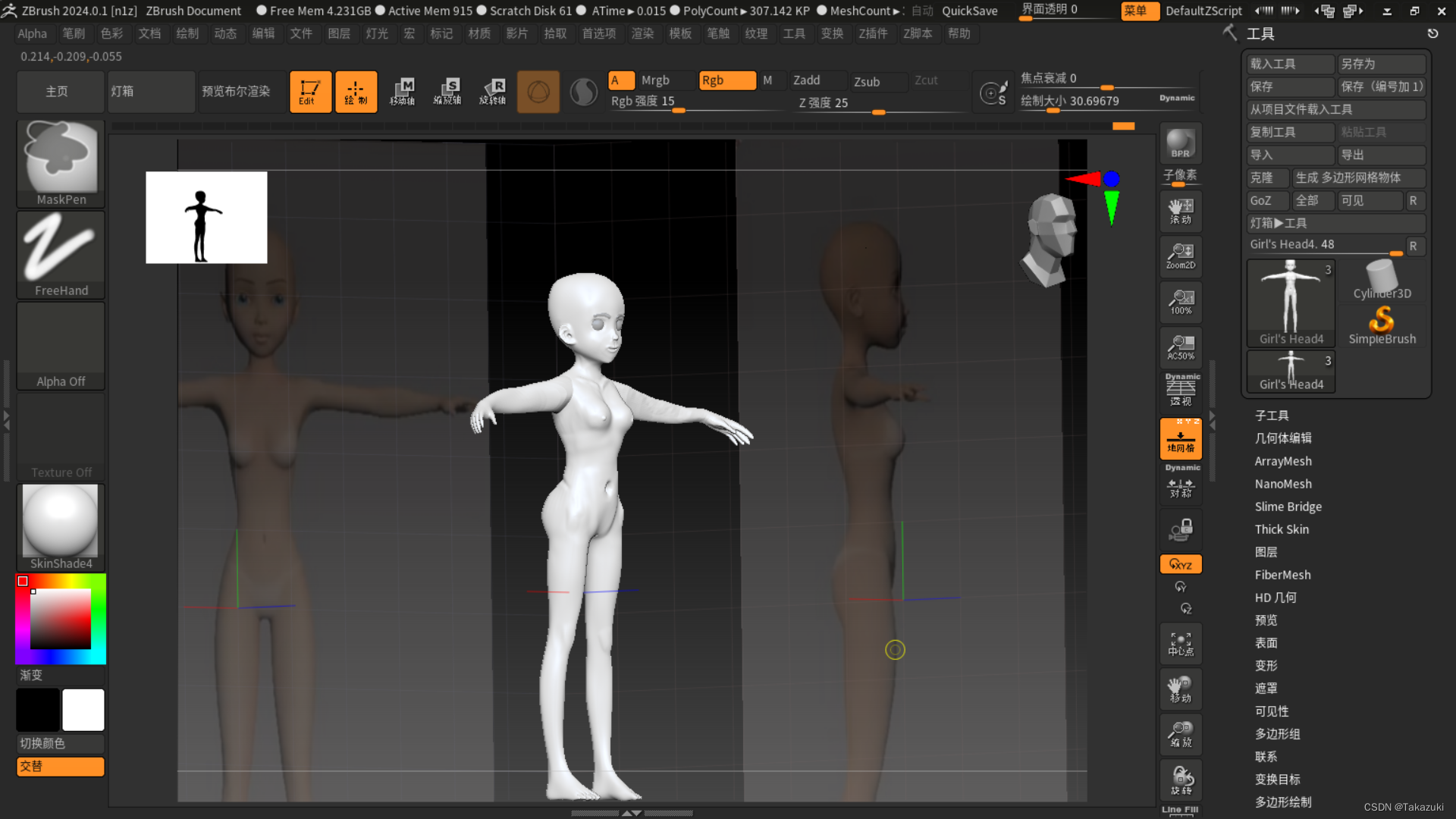Toggle Edit mode button

point(309,92)
